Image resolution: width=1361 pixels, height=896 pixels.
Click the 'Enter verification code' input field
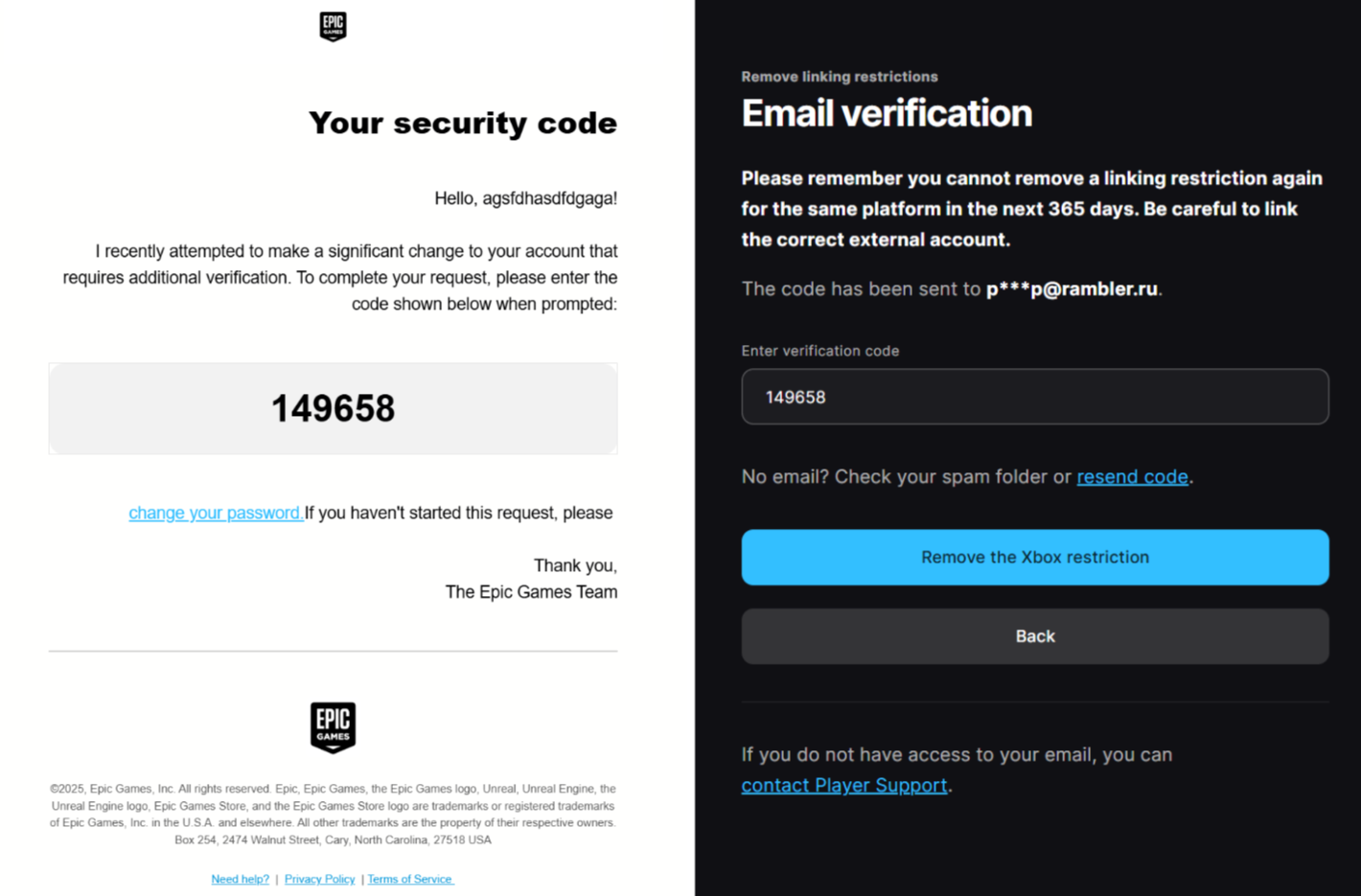(1034, 397)
